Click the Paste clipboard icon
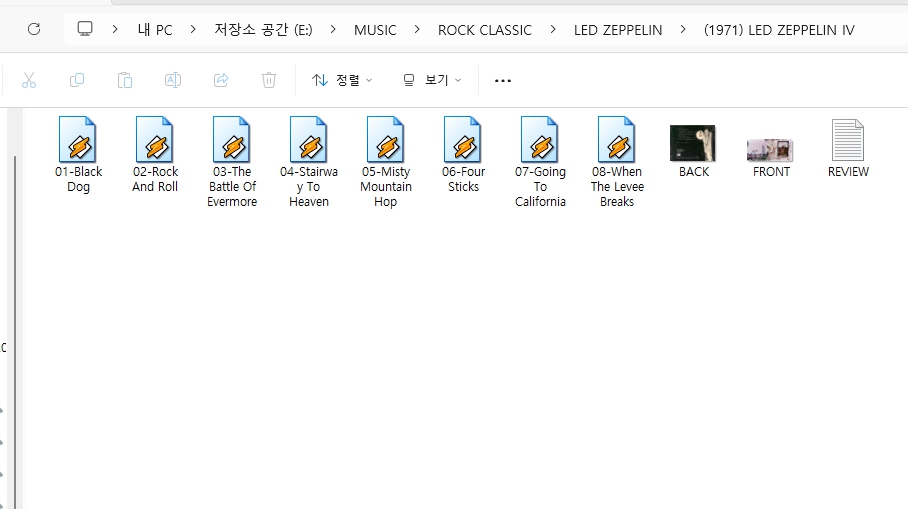Image resolution: width=908 pixels, height=509 pixels. coord(125,80)
